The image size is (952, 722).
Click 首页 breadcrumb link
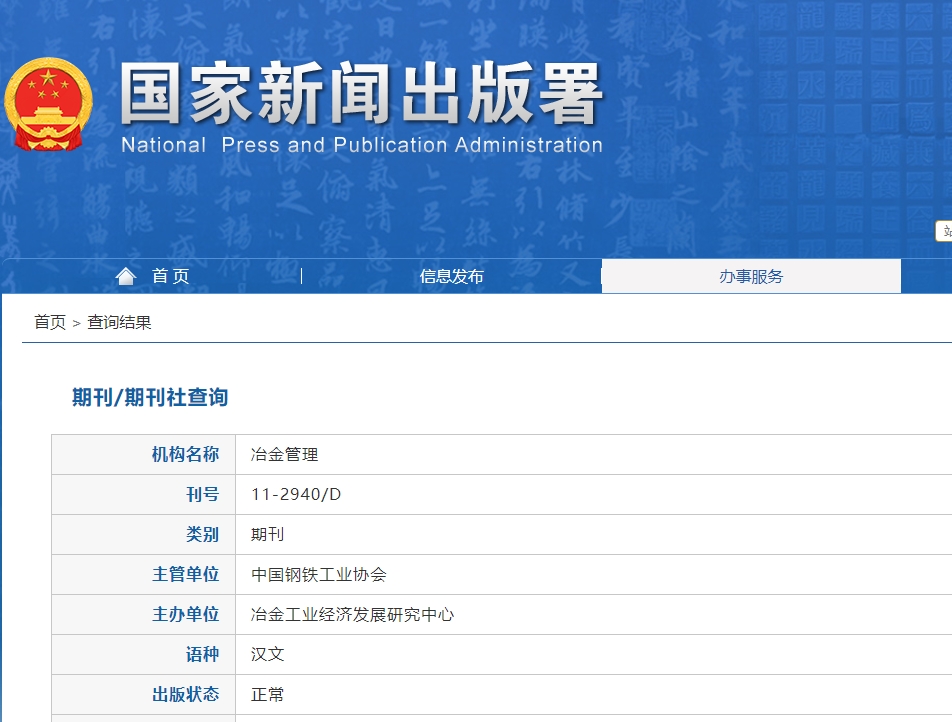(x=50, y=322)
